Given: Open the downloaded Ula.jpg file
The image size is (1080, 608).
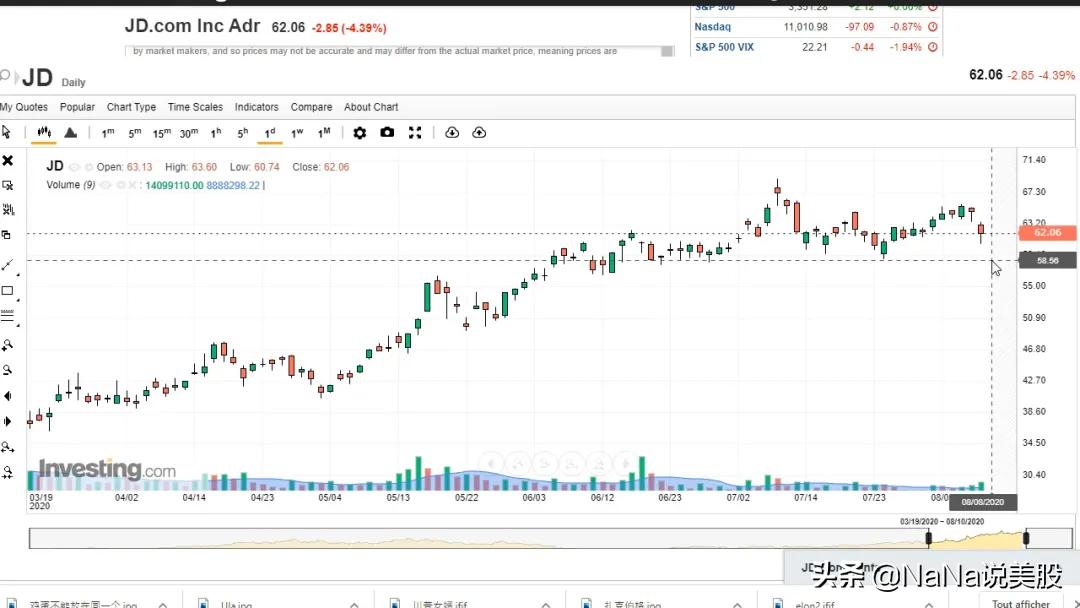Looking at the screenshot, I should point(236,604).
